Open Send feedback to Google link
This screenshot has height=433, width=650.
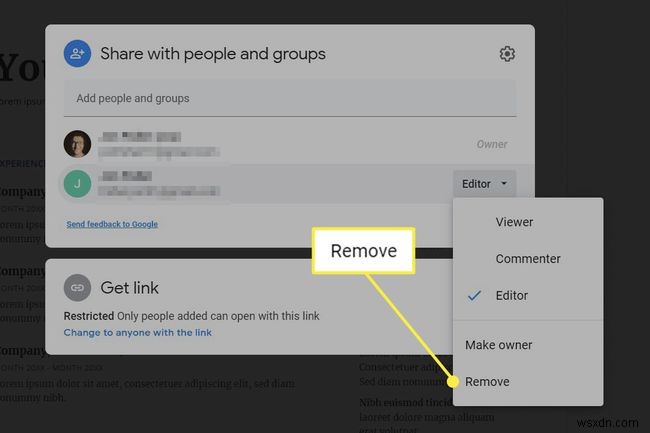tap(112, 224)
